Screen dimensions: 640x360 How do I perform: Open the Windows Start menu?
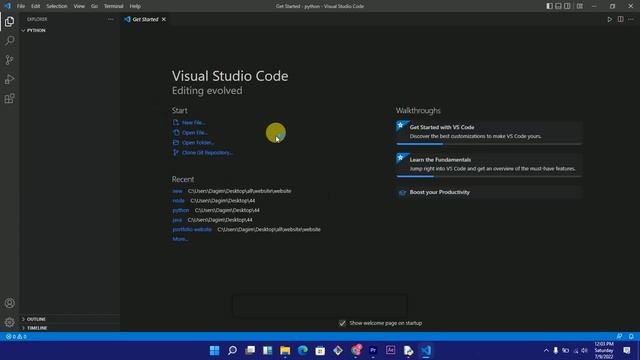[214, 351]
